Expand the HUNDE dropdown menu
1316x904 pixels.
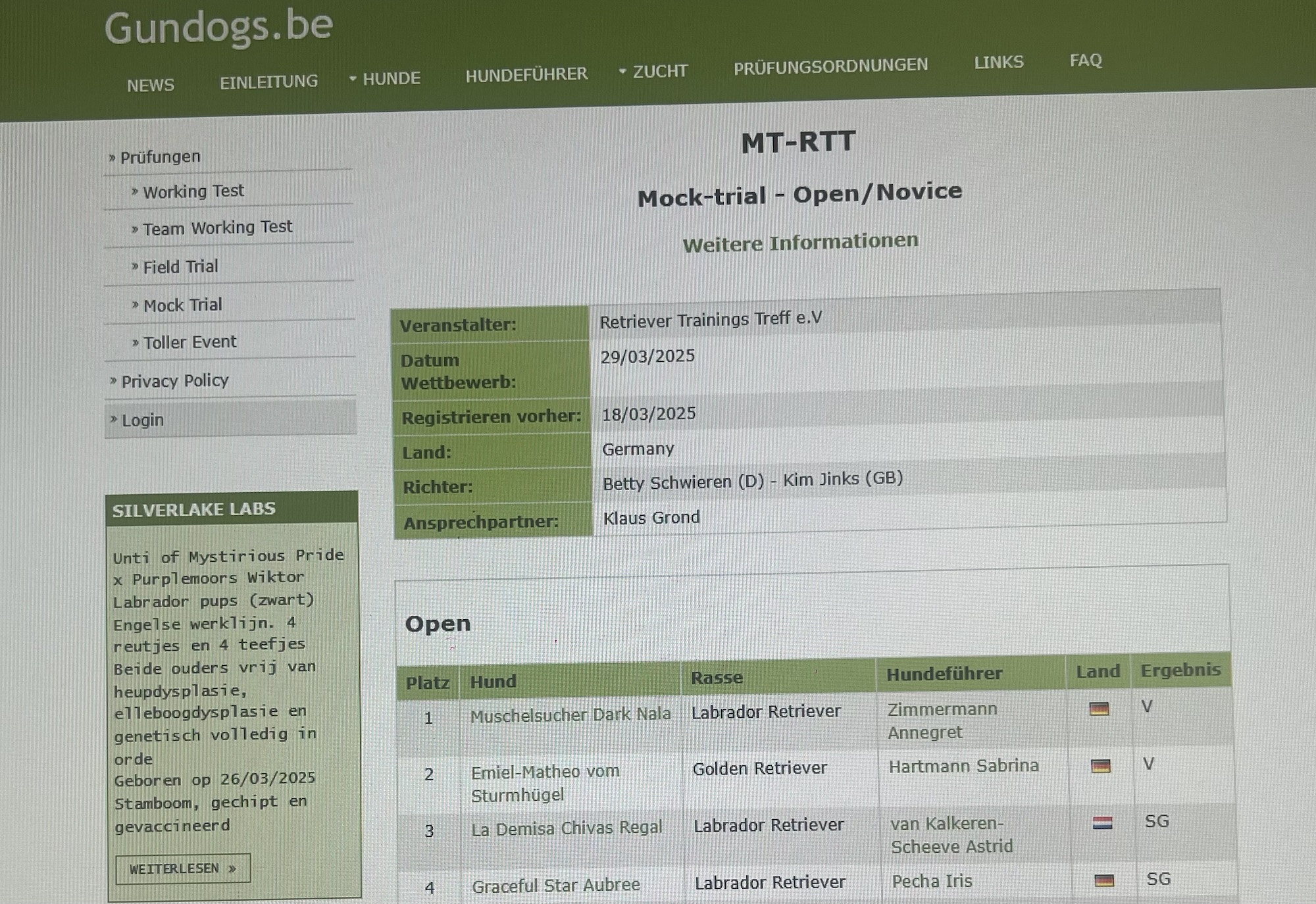385,79
